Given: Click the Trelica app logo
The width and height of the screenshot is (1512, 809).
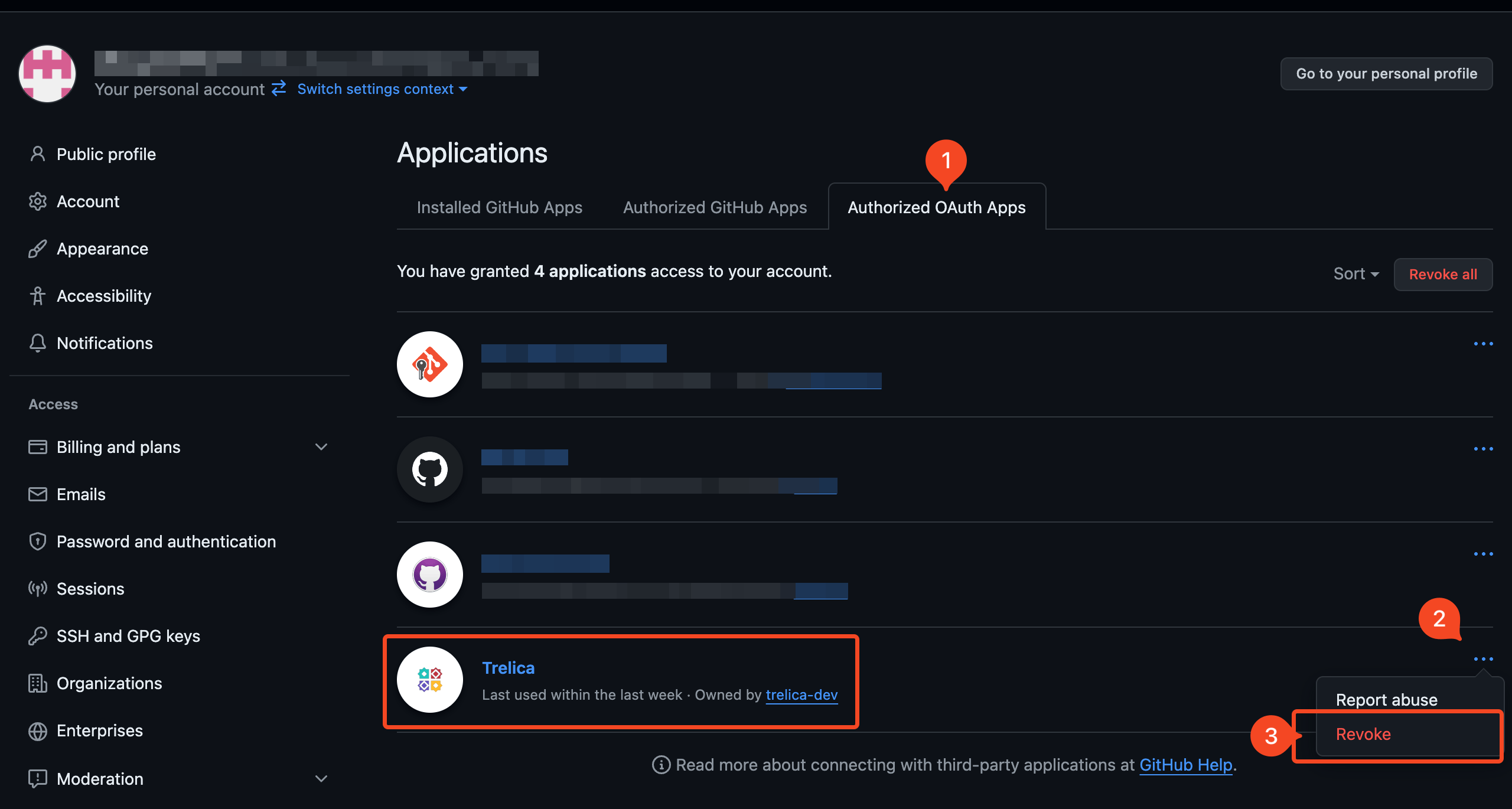Looking at the screenshot, I should tap(430, 680).
